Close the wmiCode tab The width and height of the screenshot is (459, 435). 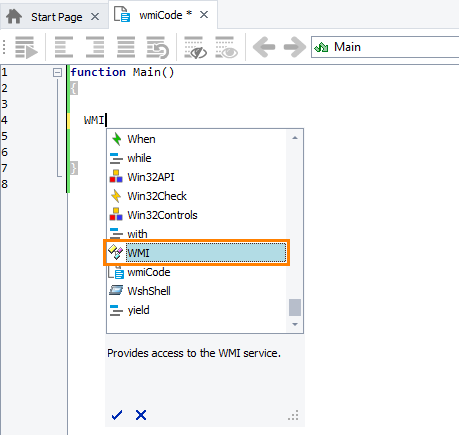click(204, 15)
